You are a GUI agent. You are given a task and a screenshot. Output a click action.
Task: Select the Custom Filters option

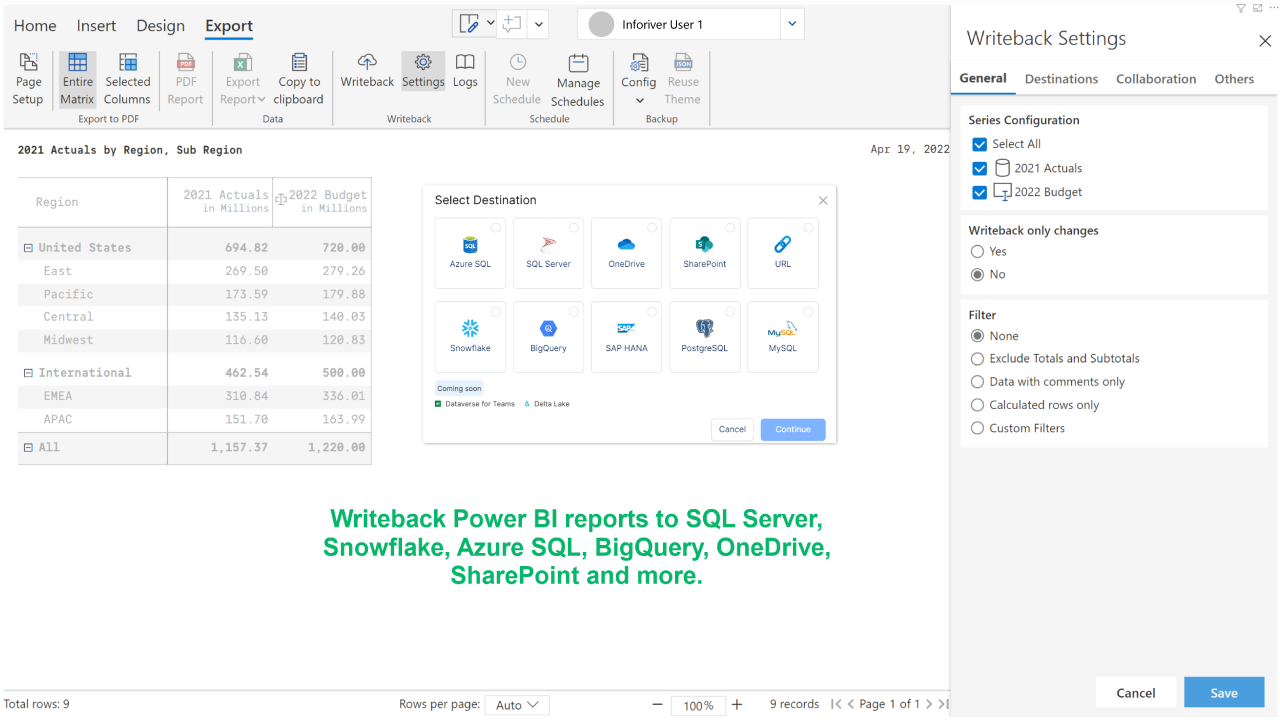(978, 428)
